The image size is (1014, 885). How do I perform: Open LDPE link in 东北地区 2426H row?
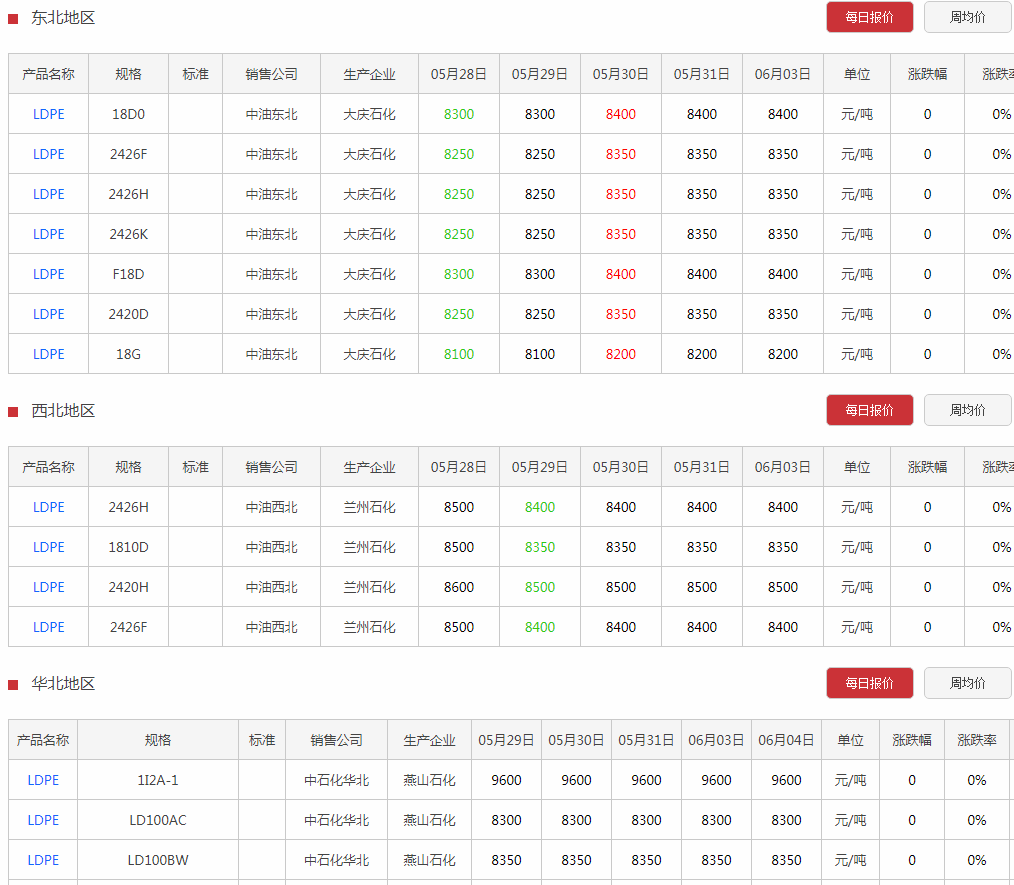pos(49,195)
